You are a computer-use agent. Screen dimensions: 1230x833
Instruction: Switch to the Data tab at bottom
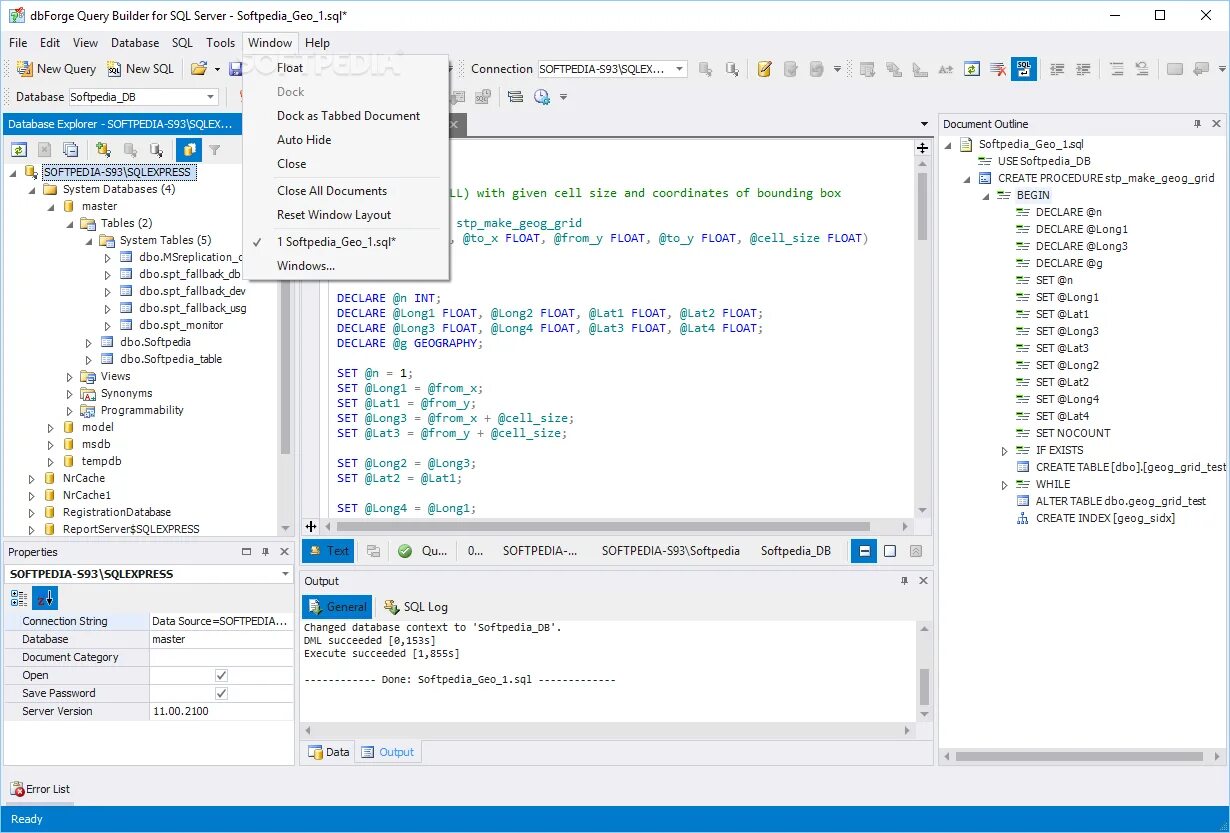[x=329, y=752]
